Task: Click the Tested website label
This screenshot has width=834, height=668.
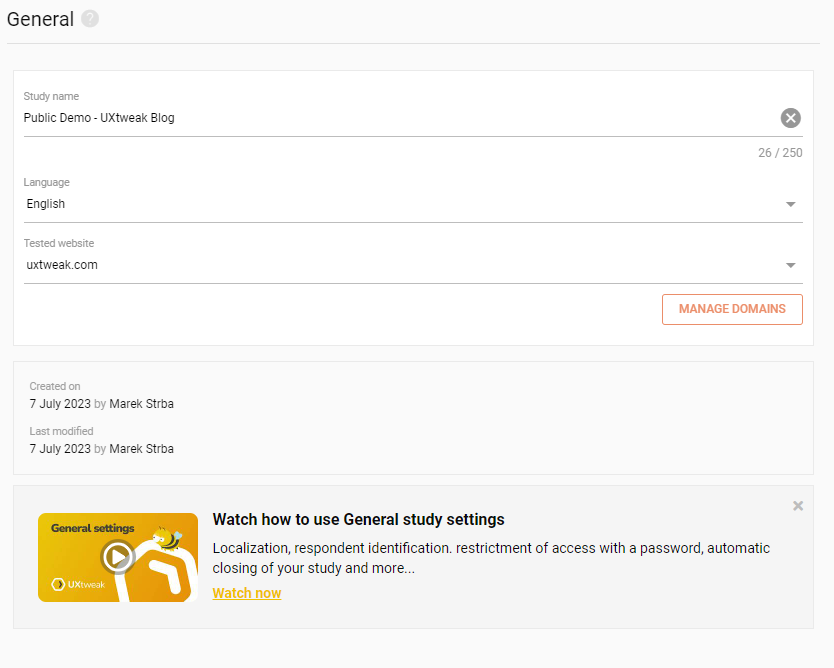Action: (x=59, y=243)
